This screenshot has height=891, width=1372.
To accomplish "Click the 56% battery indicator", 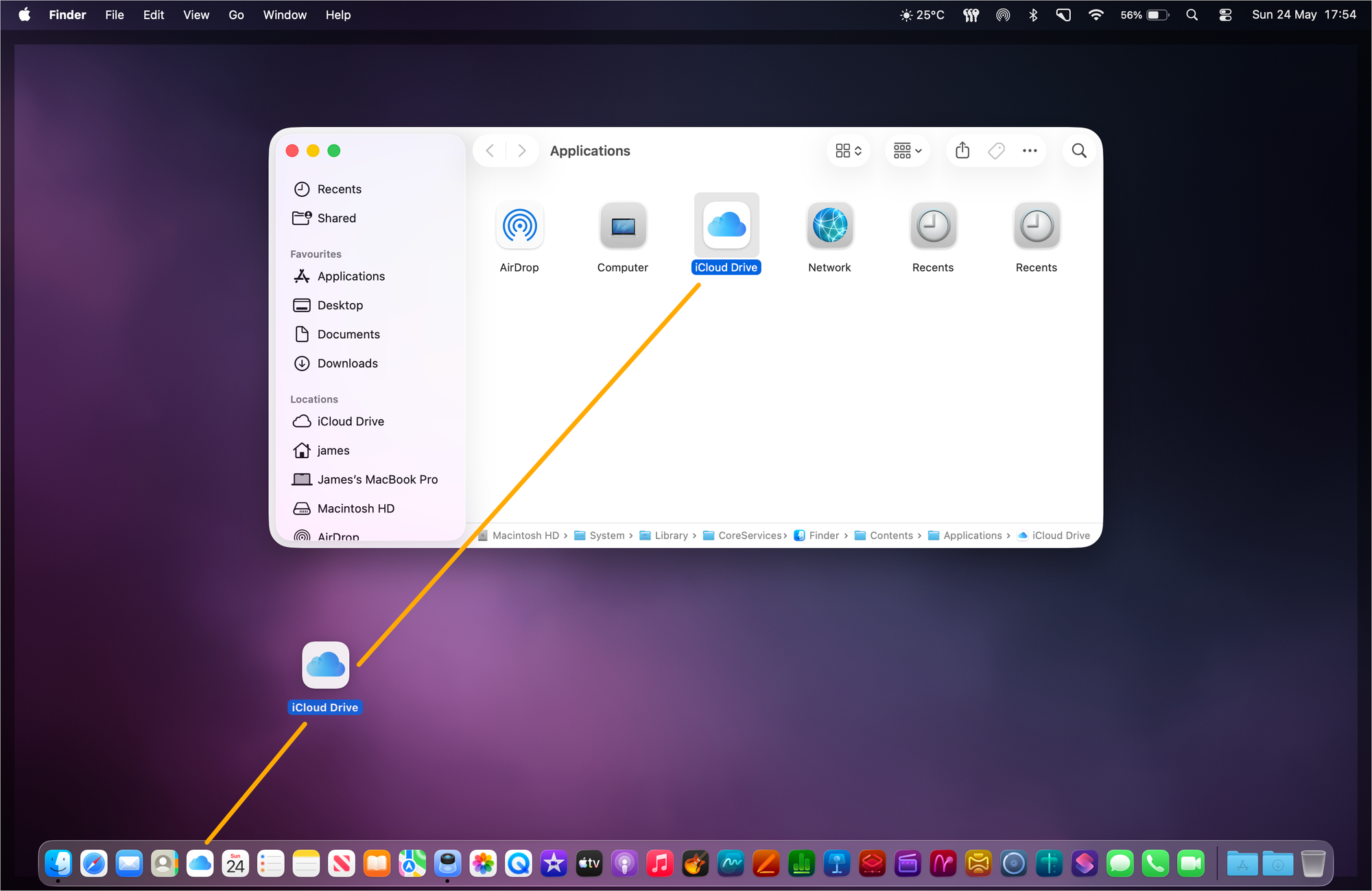I will (x=1144, y=14).
